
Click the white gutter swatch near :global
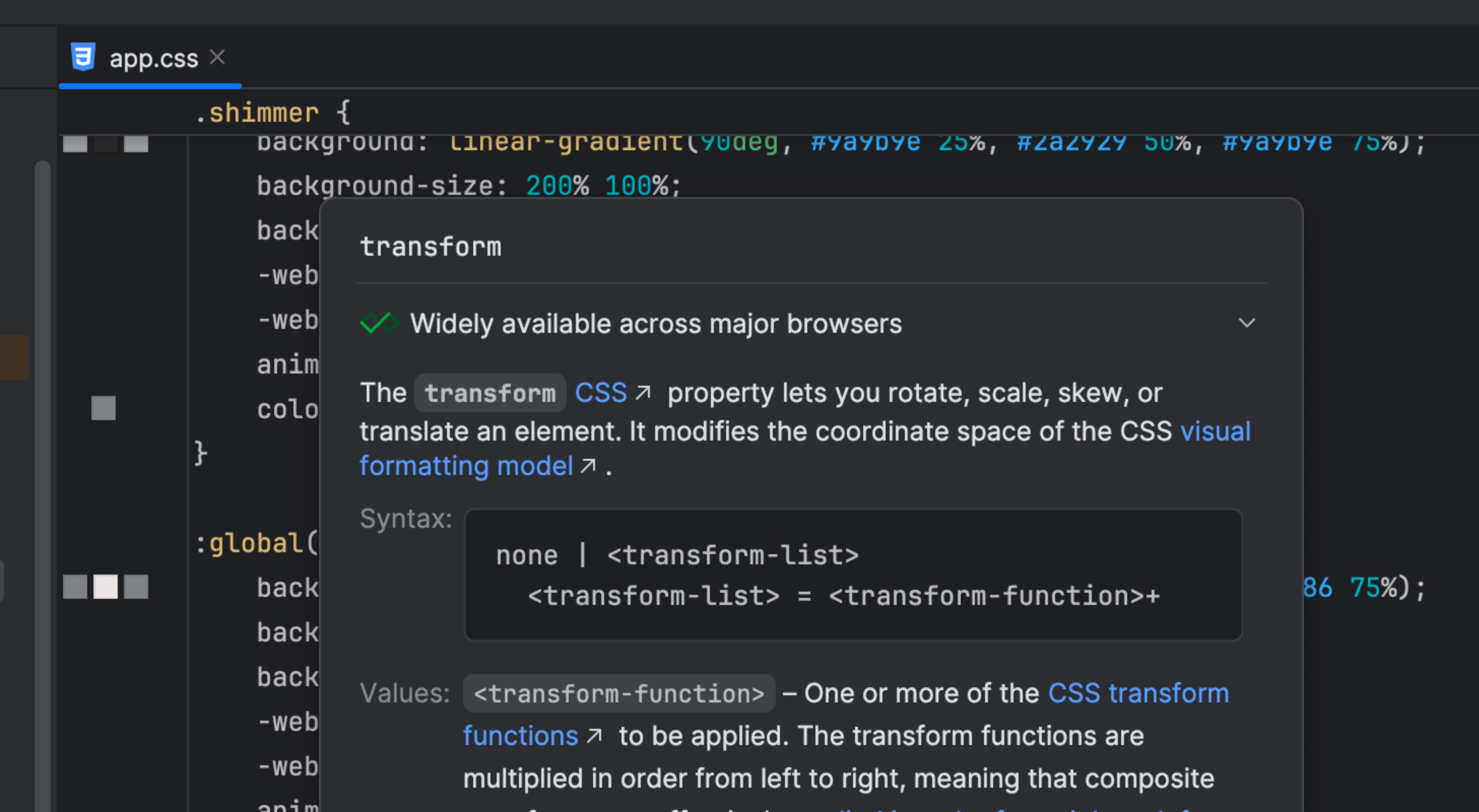[x=106, y=586]
